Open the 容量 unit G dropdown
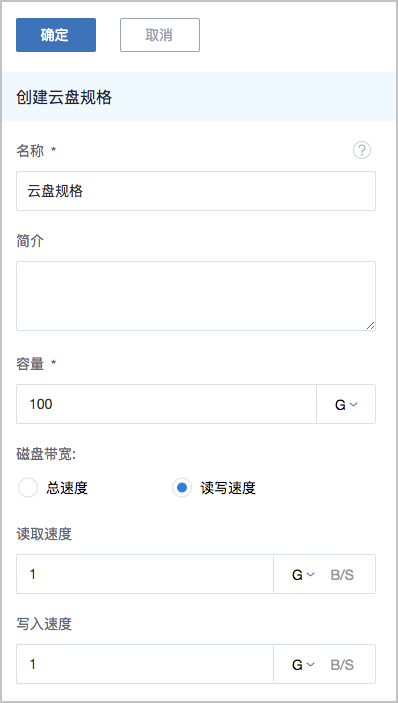 (x=346, y=404)
